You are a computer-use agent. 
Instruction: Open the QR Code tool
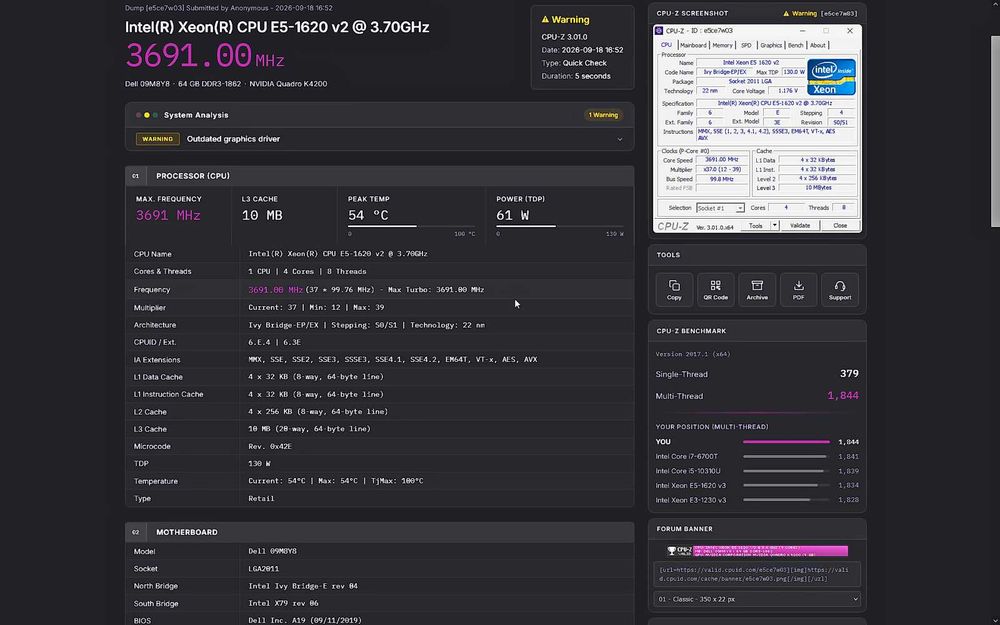716,290
